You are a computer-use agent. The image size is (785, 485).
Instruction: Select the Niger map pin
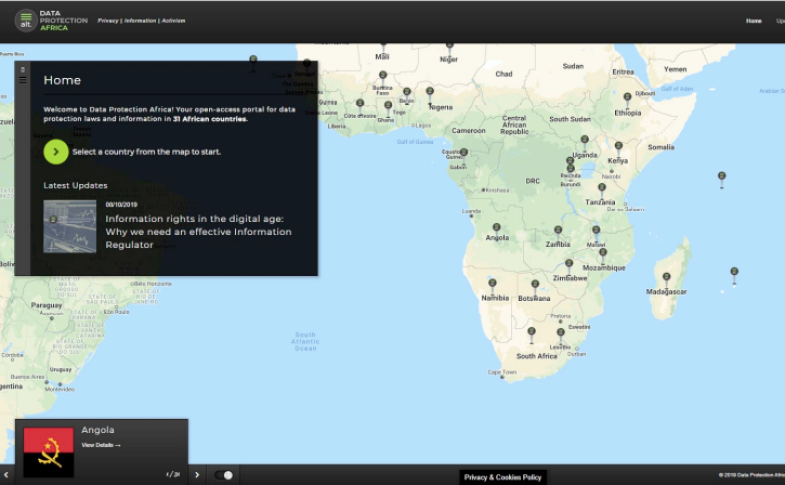coord(449,47)
